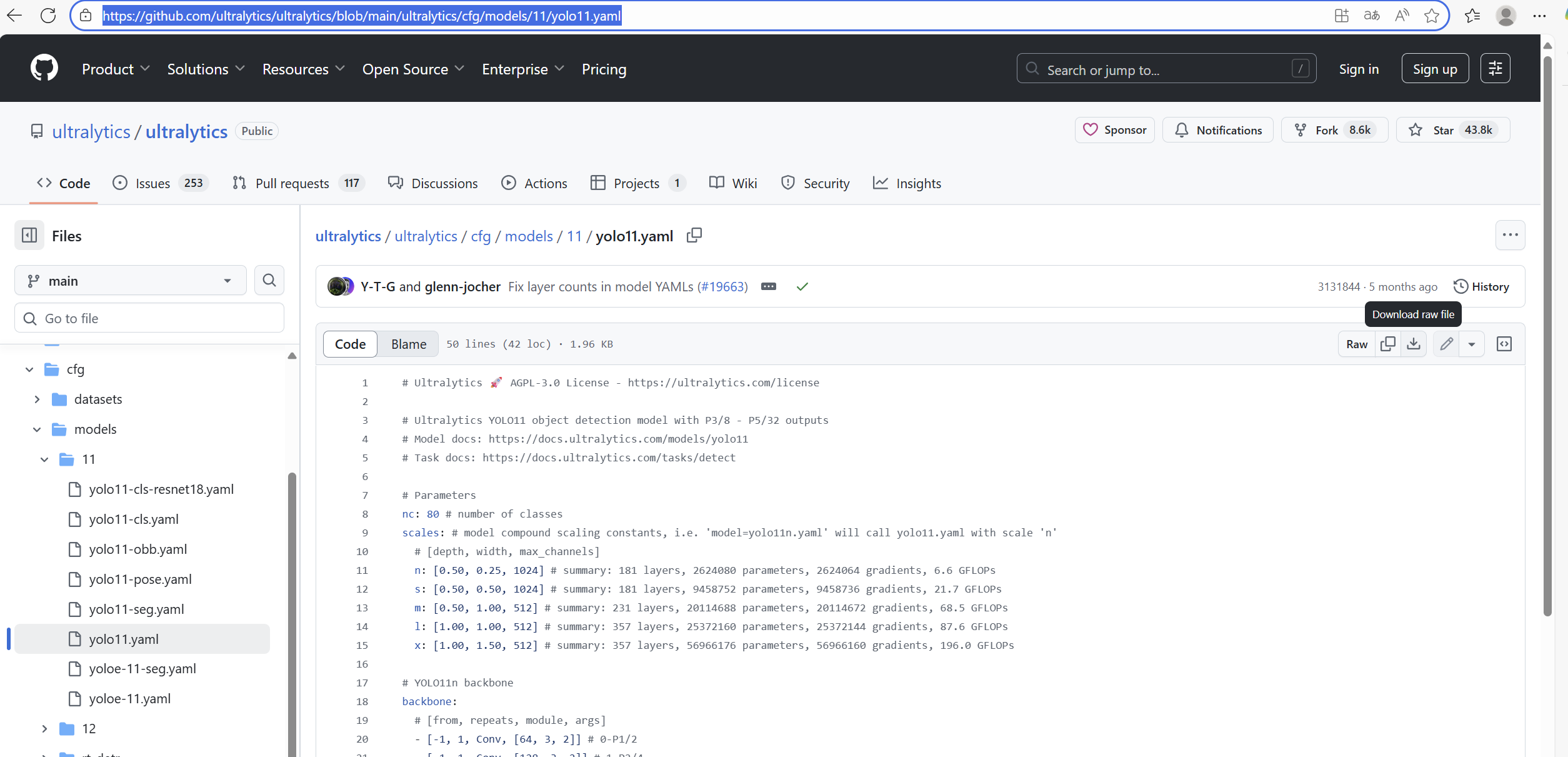The height and width of the screenshot is (757, 1568).
Task: Edit this file with pencil icon
Action: click(1446, 344)
